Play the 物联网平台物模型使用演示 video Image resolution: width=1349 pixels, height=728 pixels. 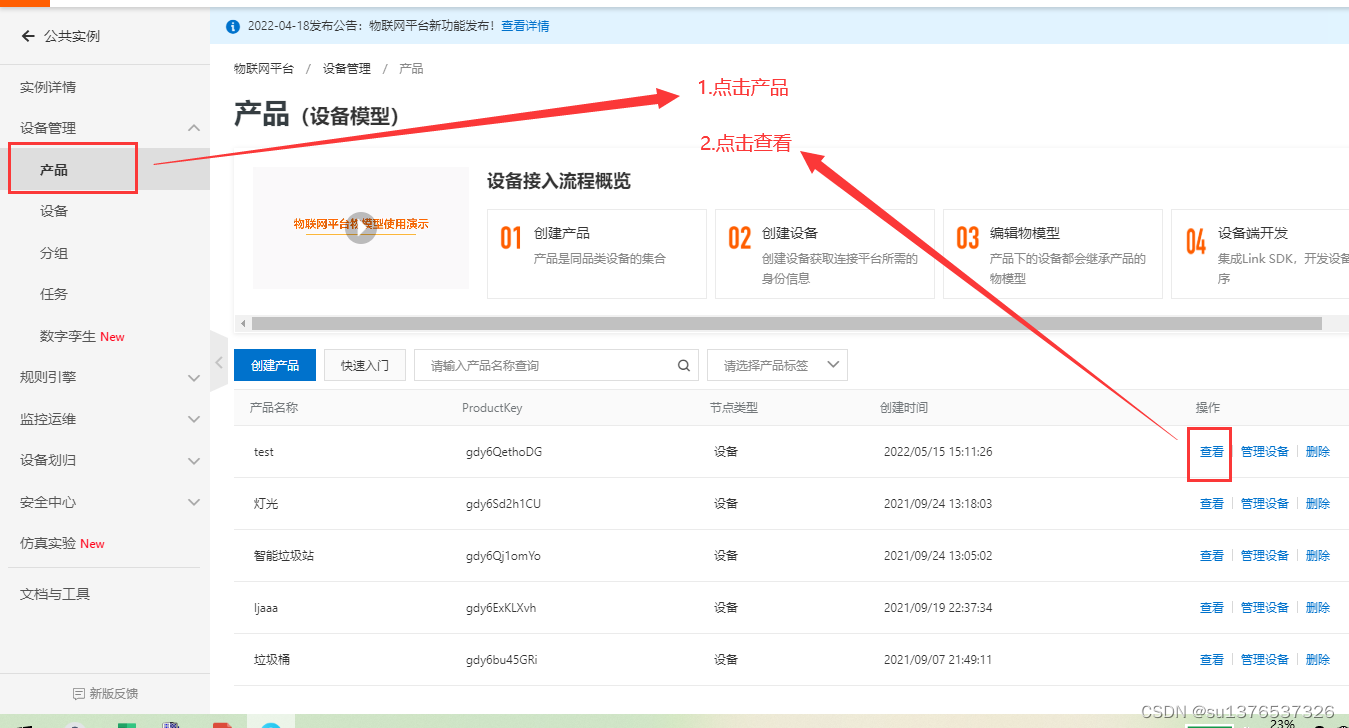(x=361, y=228)
